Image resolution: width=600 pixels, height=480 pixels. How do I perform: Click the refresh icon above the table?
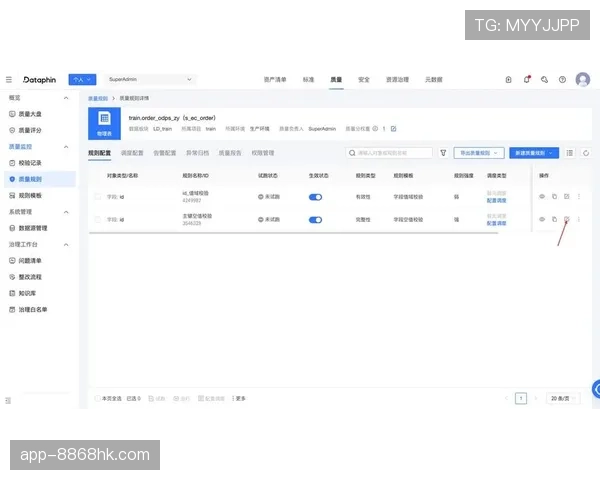pyautogui.click(x=586, y=153)
